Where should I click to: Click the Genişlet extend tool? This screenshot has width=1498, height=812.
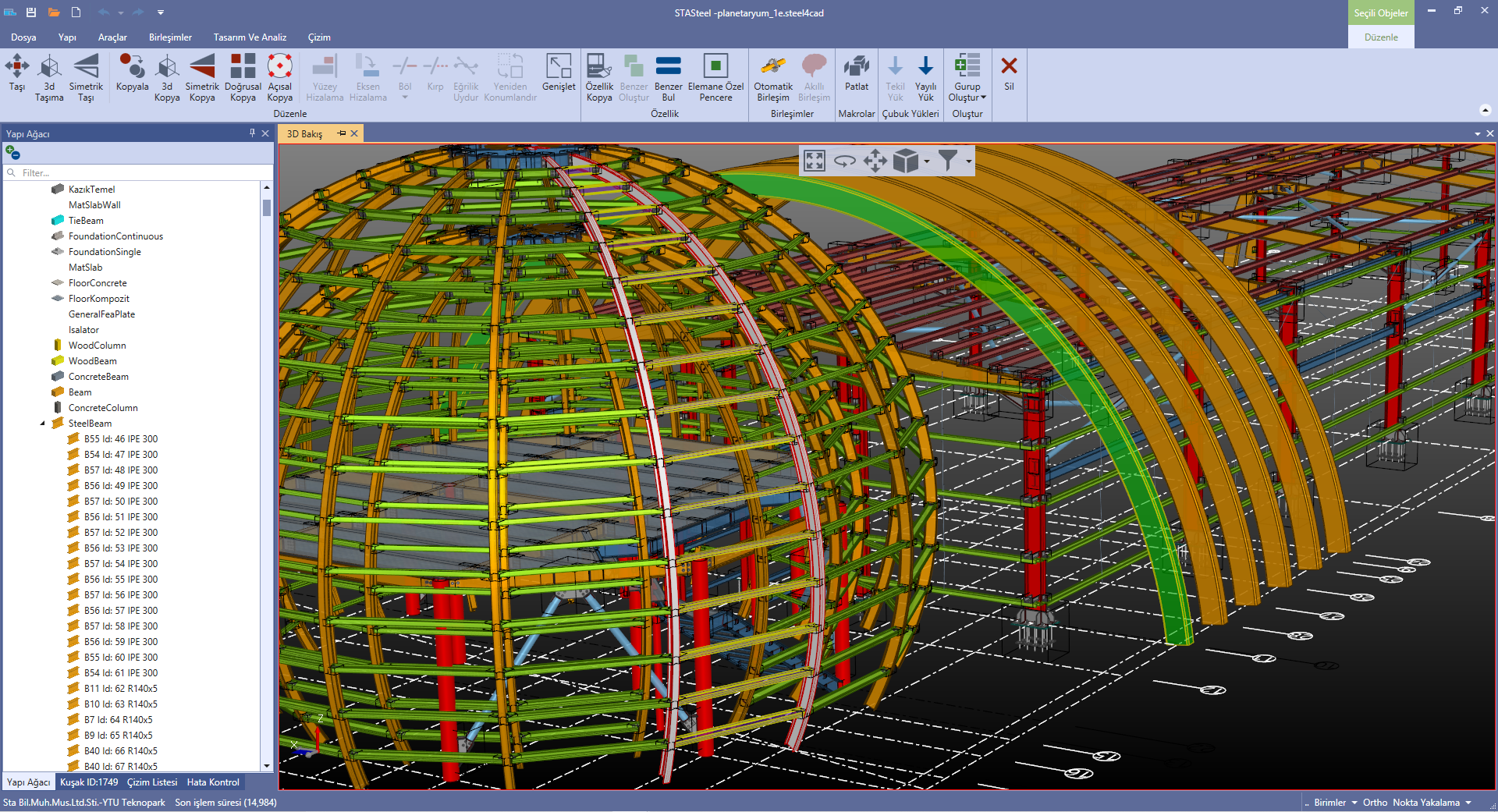pos(559,73)
